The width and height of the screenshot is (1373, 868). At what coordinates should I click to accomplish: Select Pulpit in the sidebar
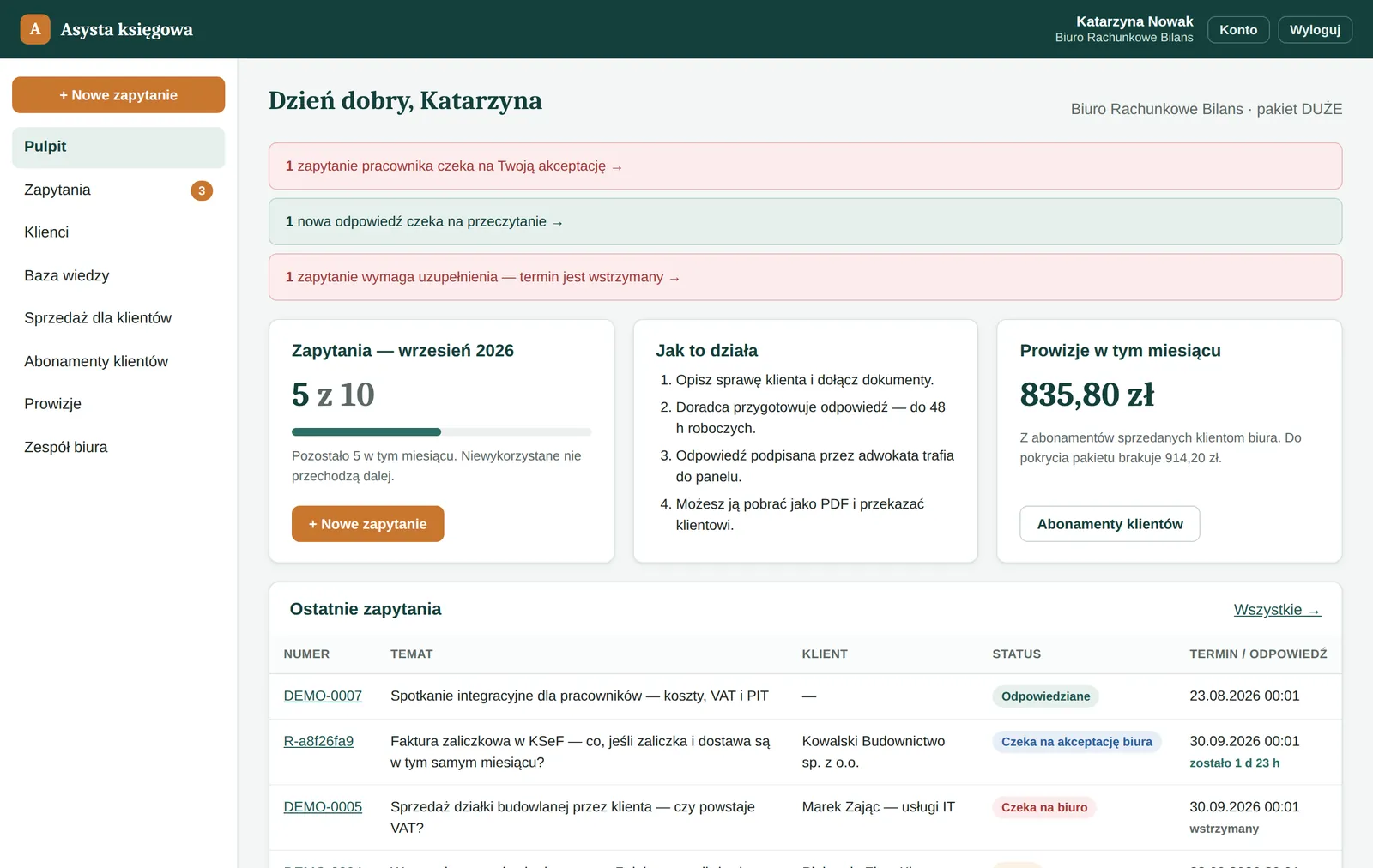pos(118,148)
